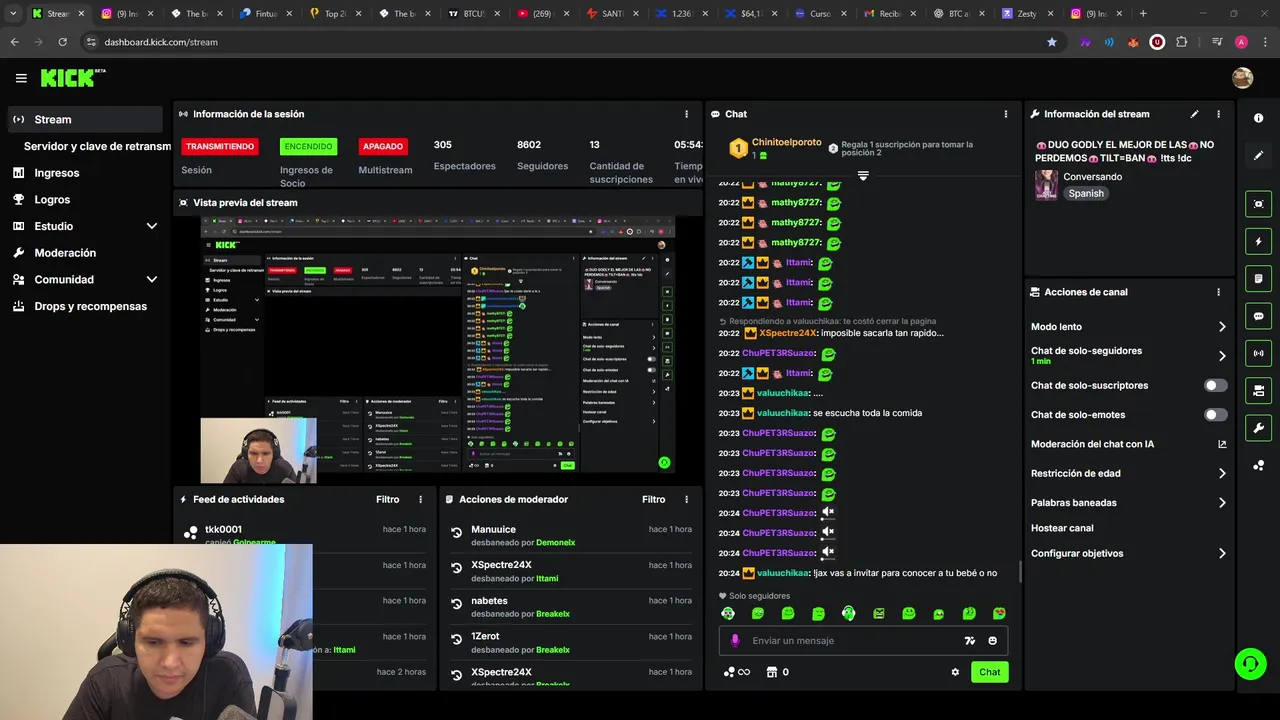Click the pencil edit icon in right toolbar
This screenshot has height=720, width=1280.
click(x=1258, y=156)
